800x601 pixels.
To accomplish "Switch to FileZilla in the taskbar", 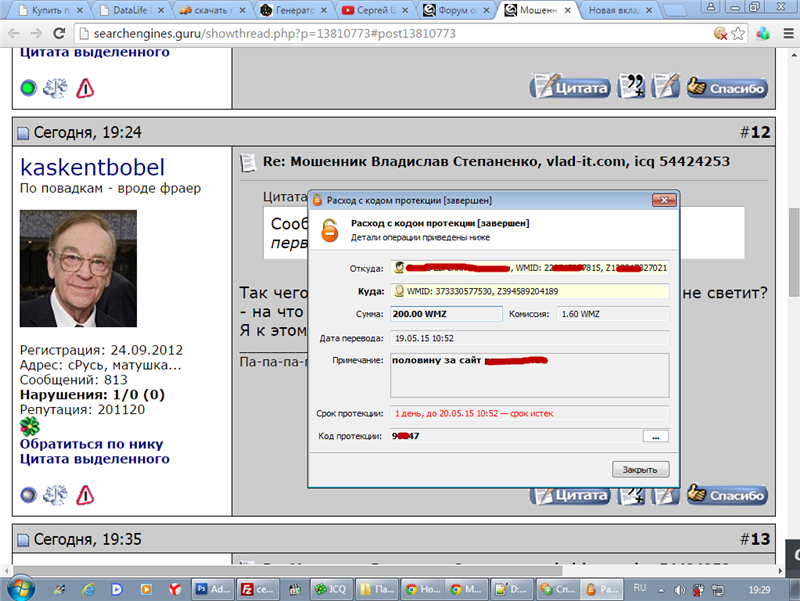I will pos(258,590).
